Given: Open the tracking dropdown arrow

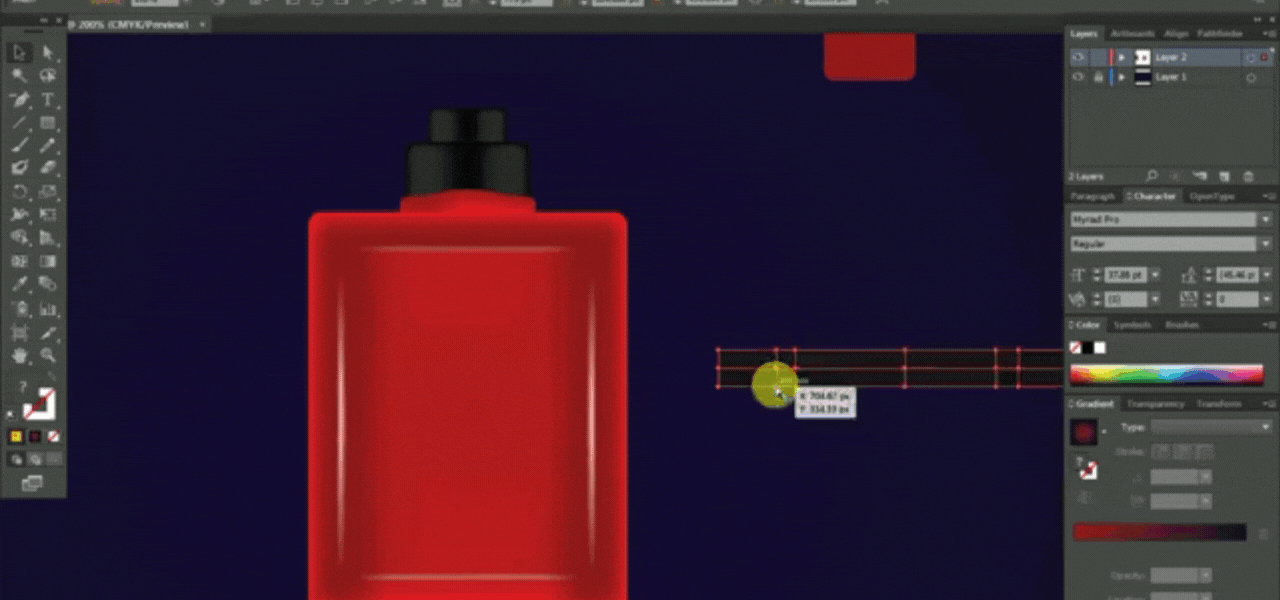Looking at the screenshot, I should [1265, 299].
